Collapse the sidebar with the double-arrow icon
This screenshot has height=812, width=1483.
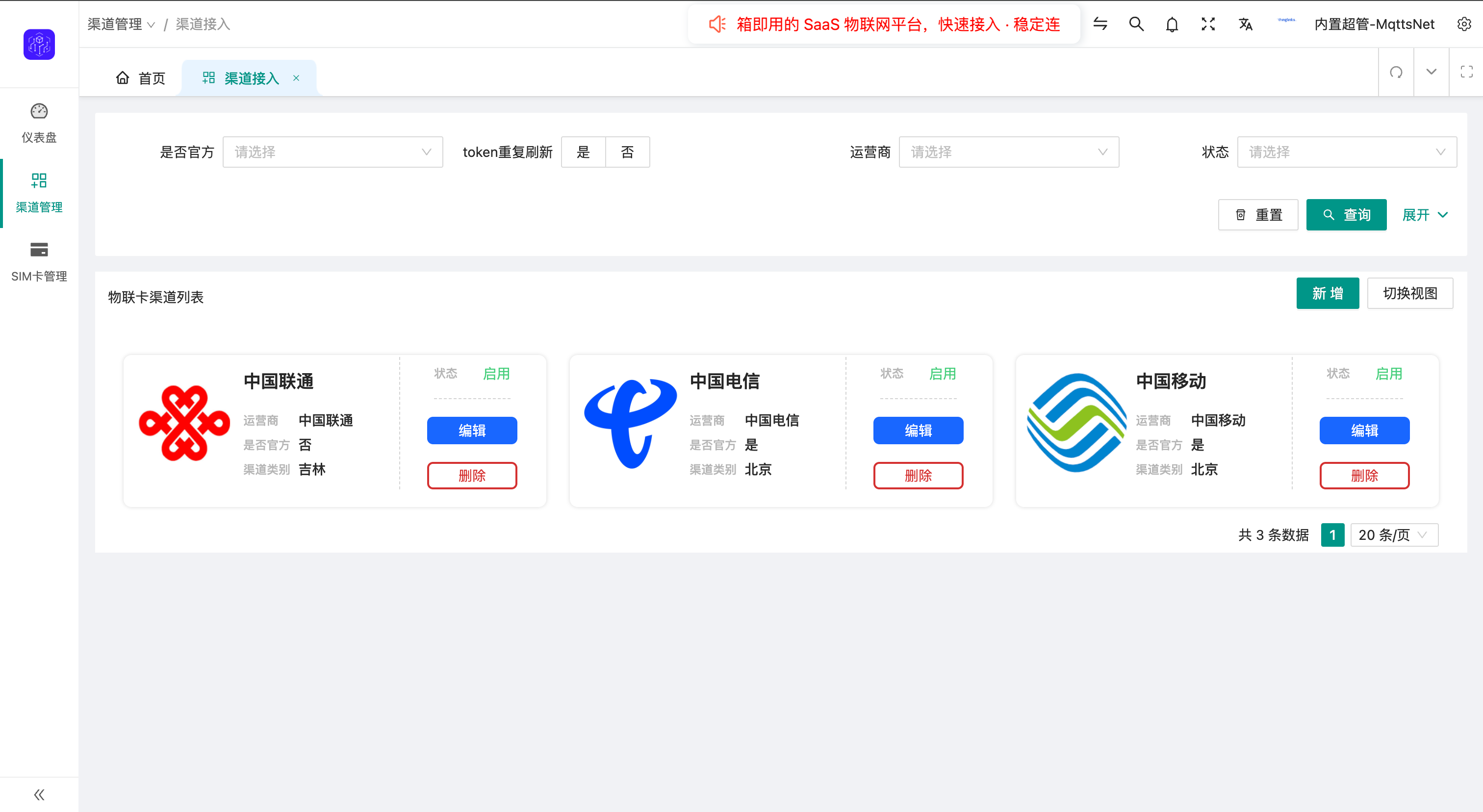click(x=39, y=795)
